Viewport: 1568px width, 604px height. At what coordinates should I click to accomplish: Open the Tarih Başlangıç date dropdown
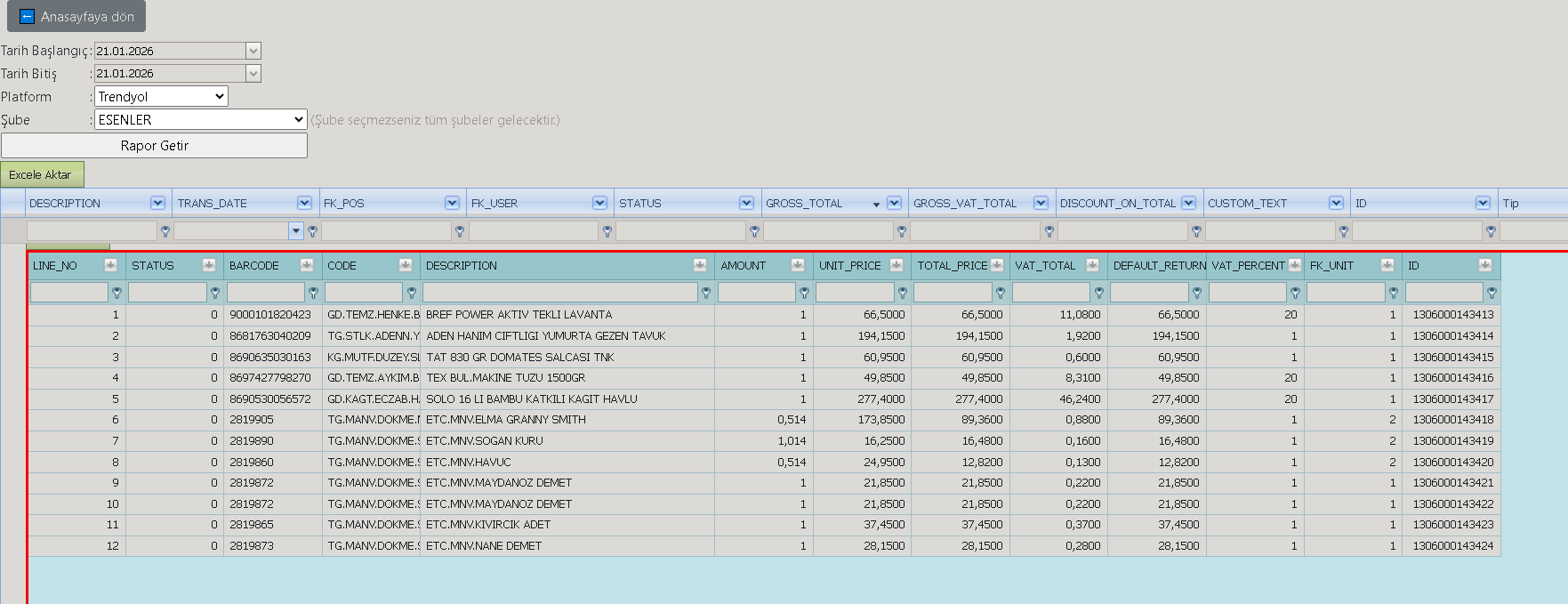[253, 51]
